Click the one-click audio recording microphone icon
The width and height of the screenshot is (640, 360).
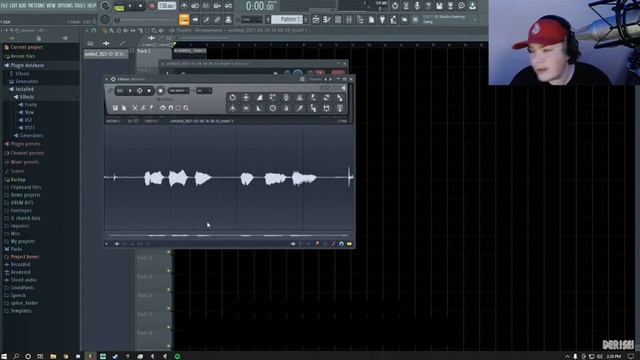click(417, 6)
